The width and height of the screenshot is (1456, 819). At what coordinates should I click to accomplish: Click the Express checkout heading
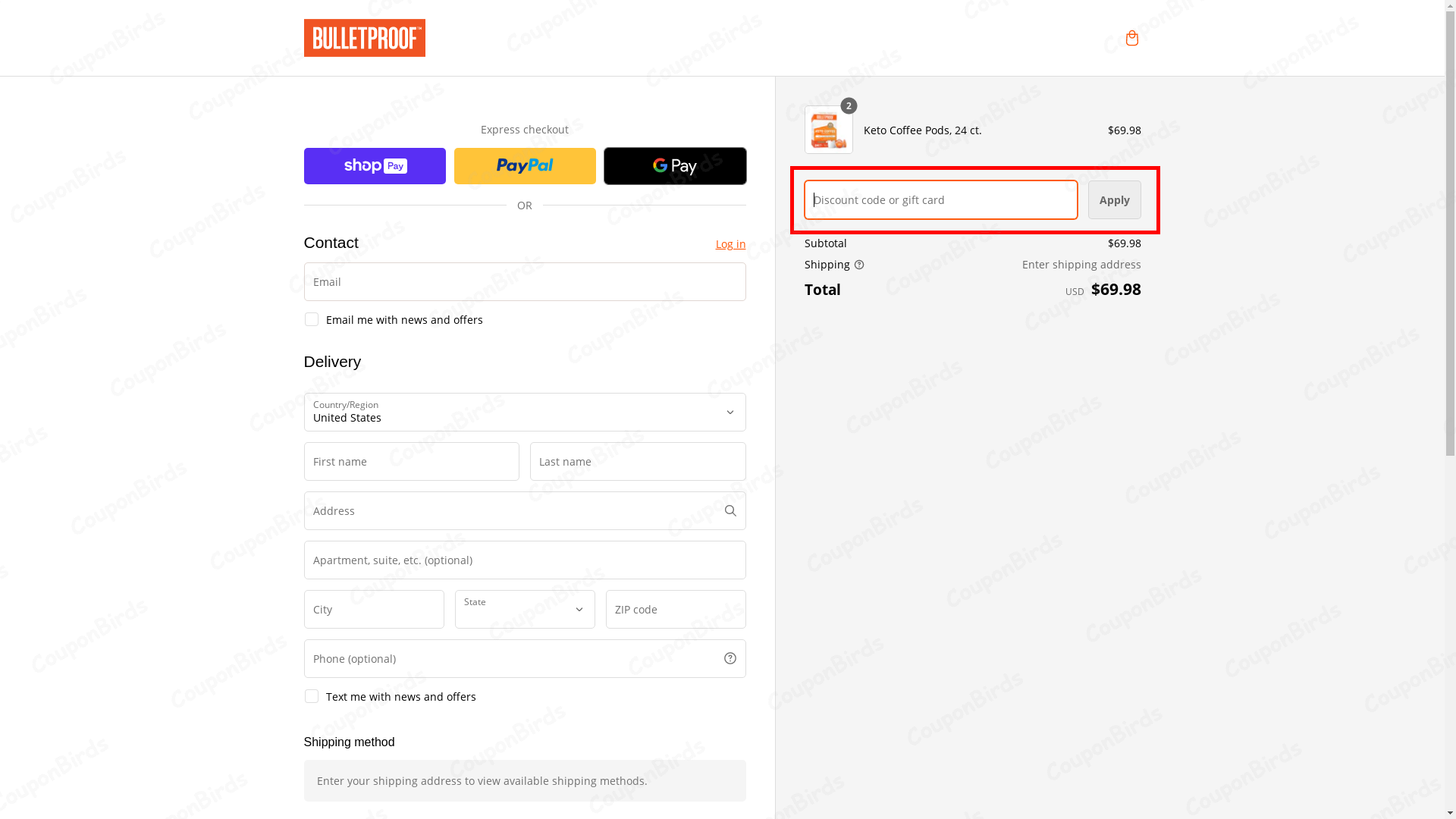525,130
